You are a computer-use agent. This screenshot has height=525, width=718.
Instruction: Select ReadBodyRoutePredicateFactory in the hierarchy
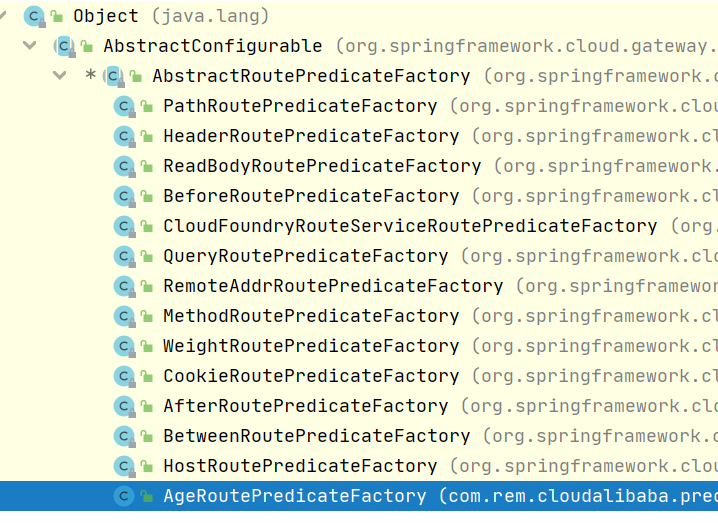pos(322,166)
